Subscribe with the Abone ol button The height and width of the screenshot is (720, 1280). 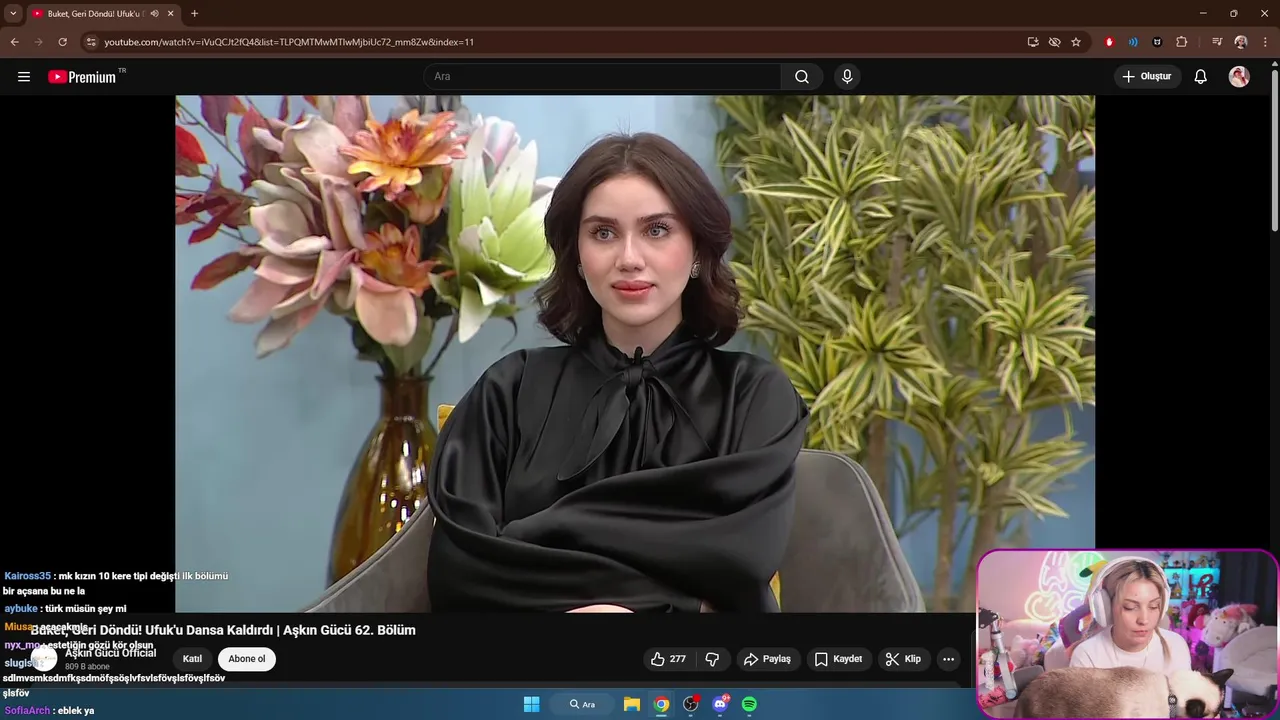[x=247, y=659]
